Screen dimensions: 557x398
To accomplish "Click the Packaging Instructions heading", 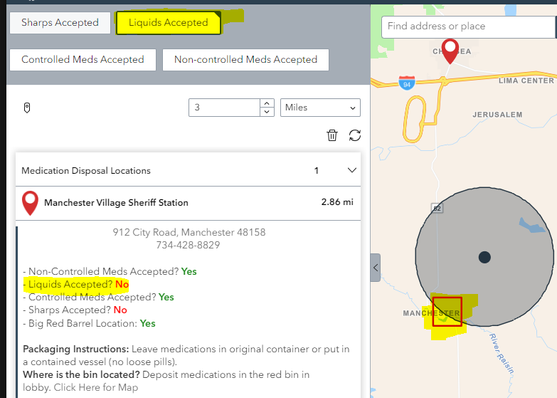I will point(76,349).
